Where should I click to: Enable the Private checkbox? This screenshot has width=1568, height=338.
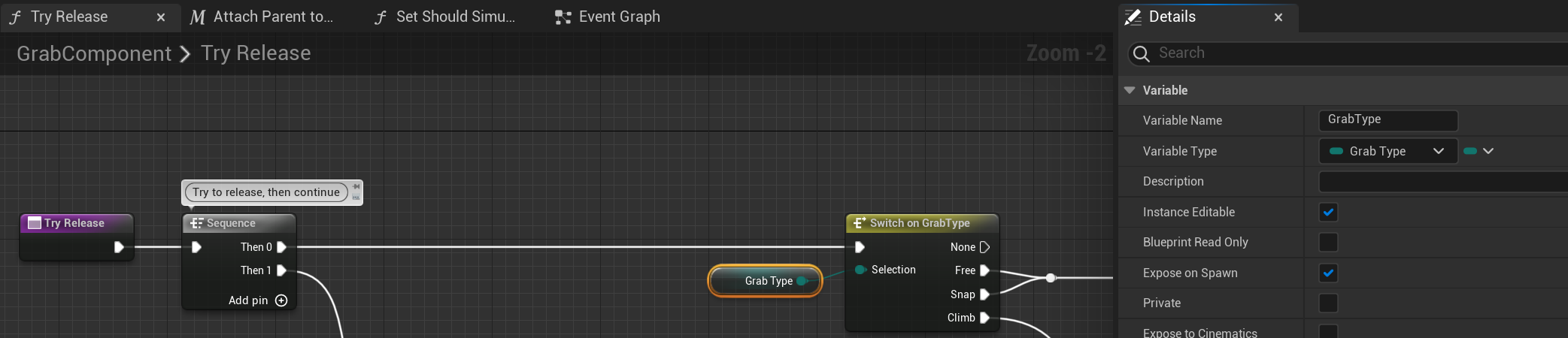[1329, 303]
